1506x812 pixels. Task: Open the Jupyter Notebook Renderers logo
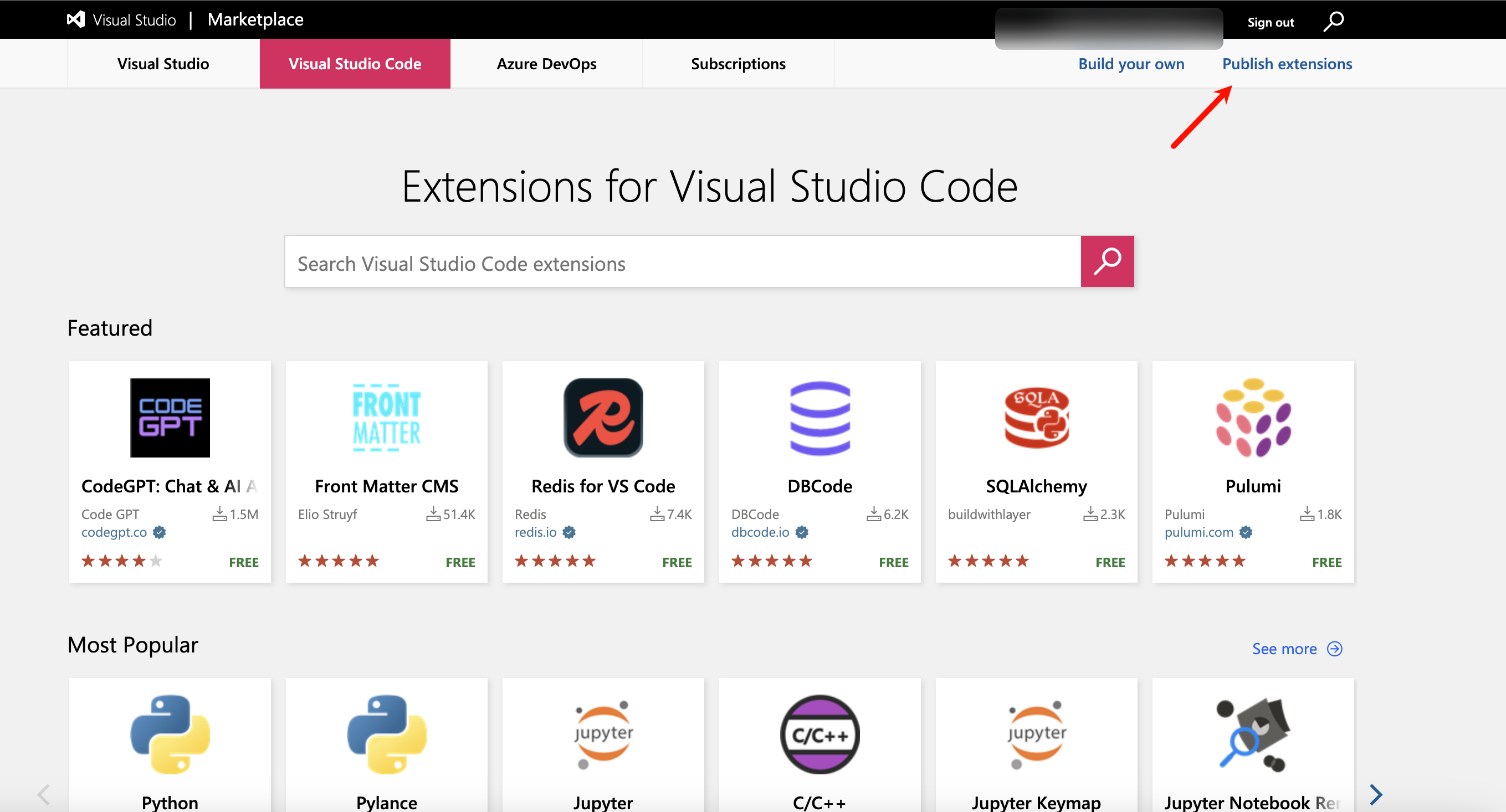[1253, 734]
